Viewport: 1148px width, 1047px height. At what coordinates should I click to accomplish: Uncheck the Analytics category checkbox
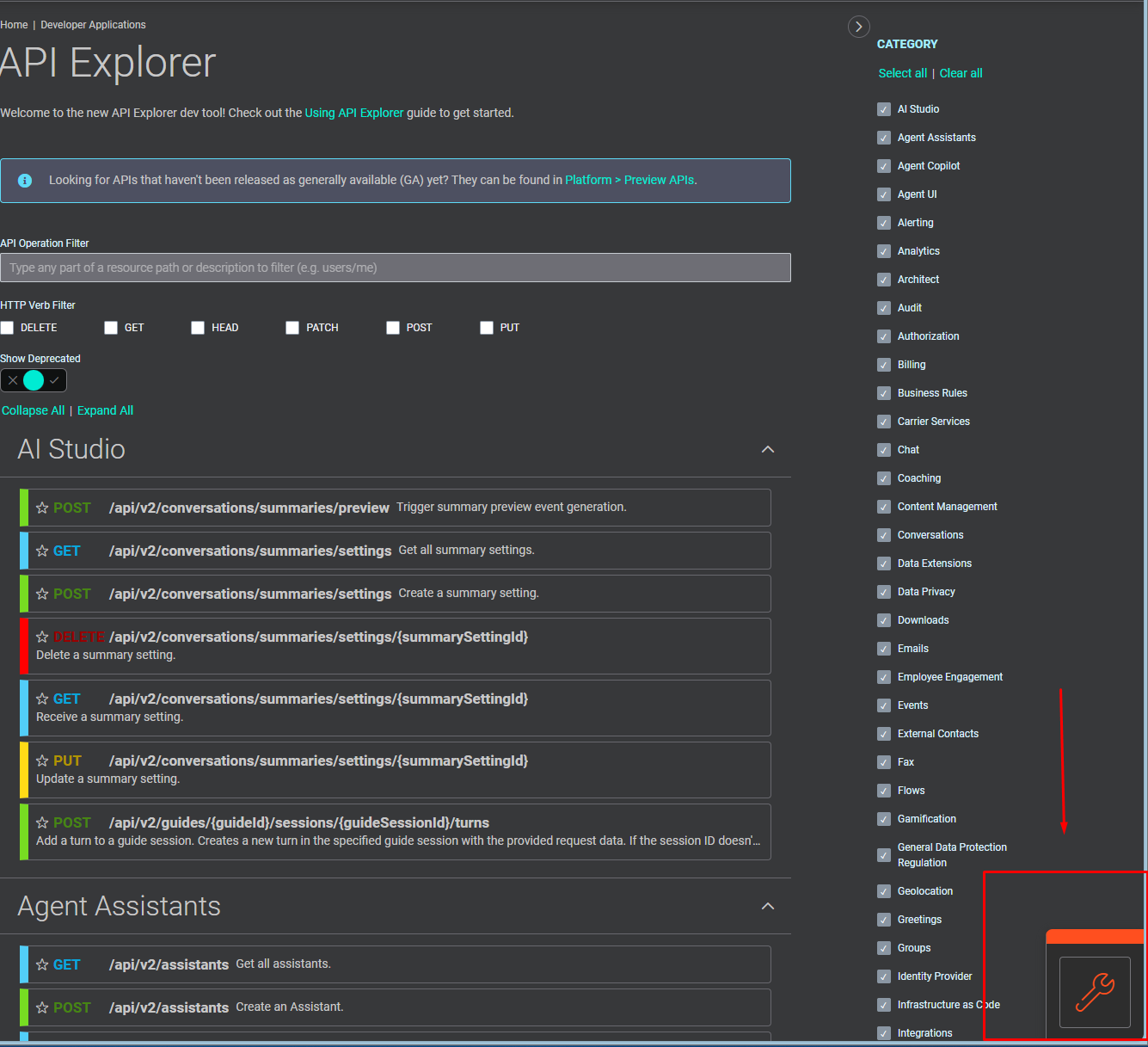click(x=883, y=251)
